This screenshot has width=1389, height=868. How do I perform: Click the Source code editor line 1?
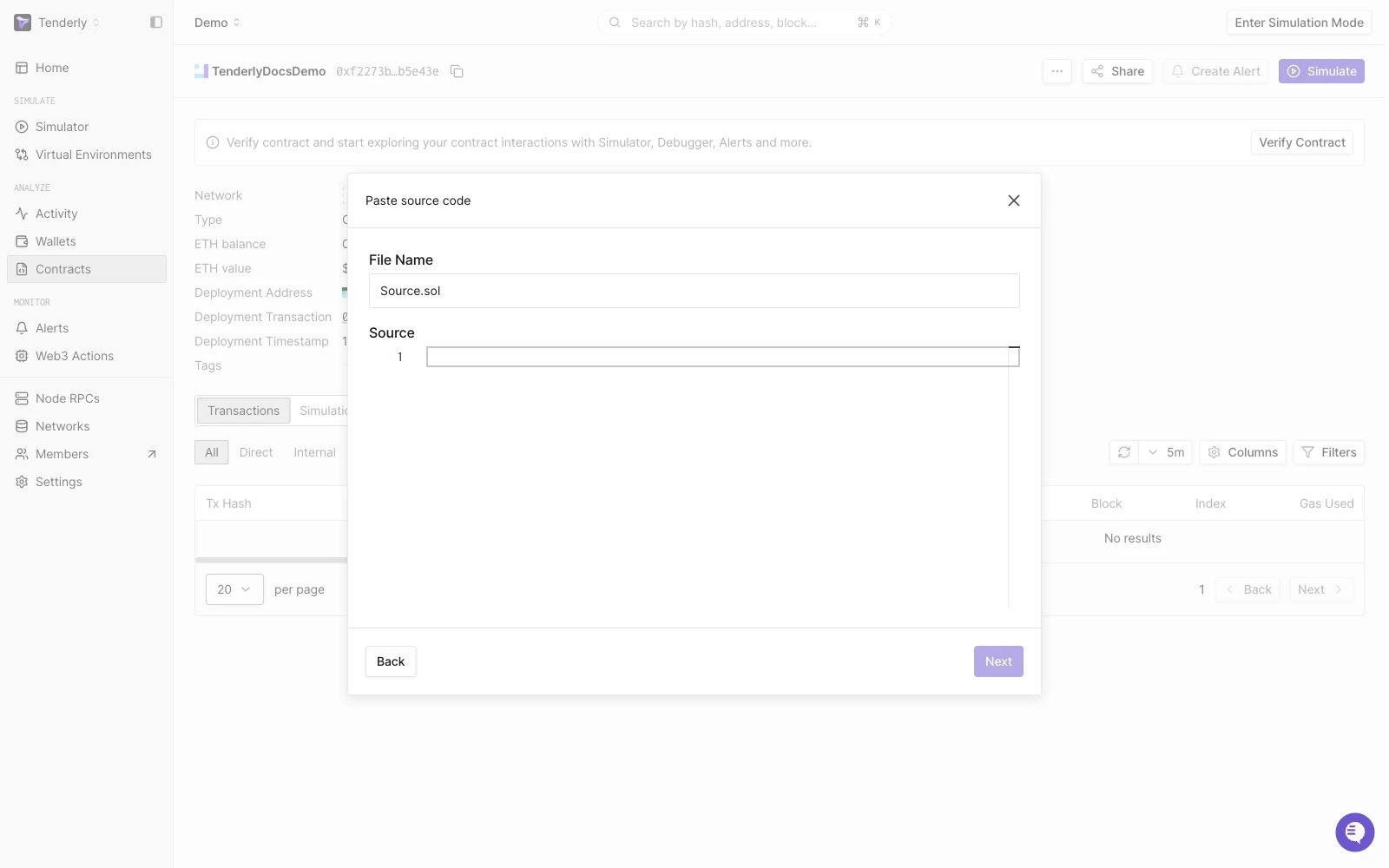tap(722, 357)
